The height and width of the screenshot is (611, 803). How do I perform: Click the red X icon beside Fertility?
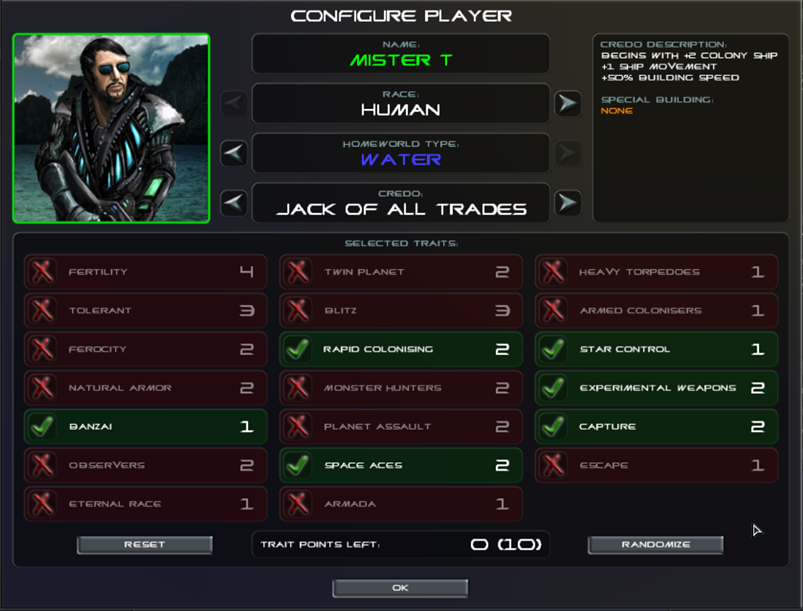pyautogui.click(x=42, y=272)
